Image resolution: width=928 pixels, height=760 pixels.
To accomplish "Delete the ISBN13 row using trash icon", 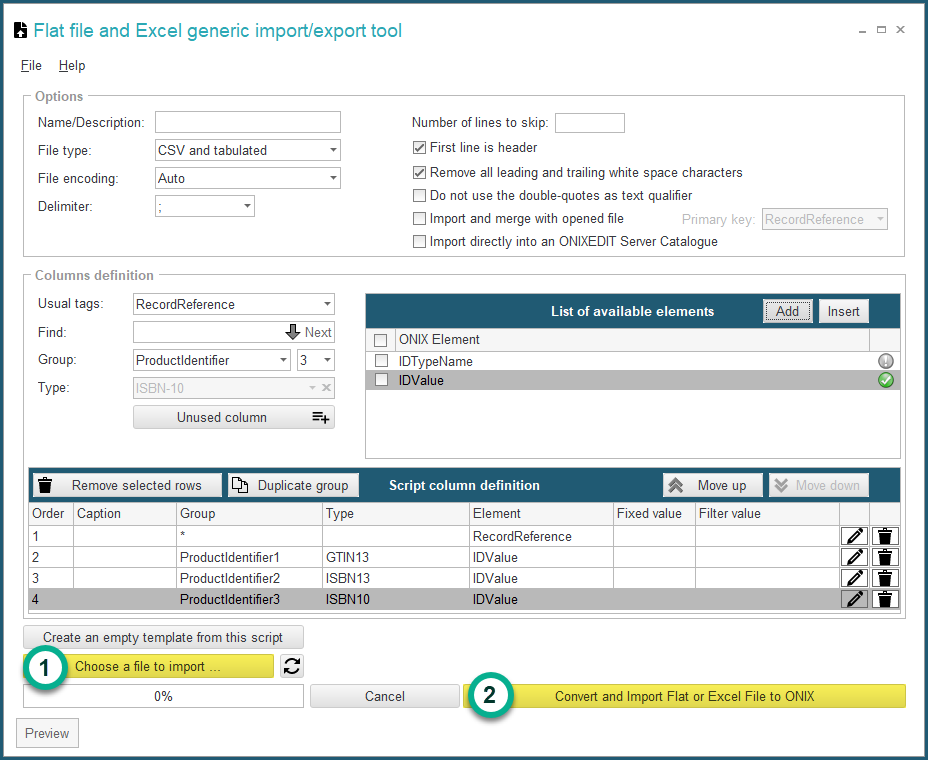I will 885,578.
